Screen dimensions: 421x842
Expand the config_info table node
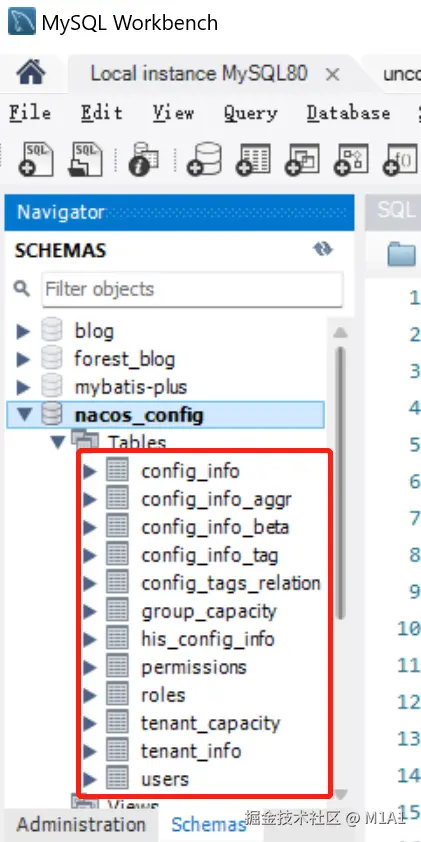90,471
